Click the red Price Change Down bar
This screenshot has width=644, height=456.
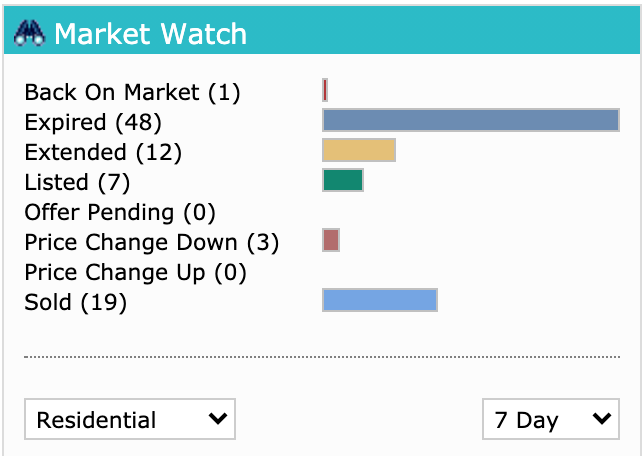(331, 240)
